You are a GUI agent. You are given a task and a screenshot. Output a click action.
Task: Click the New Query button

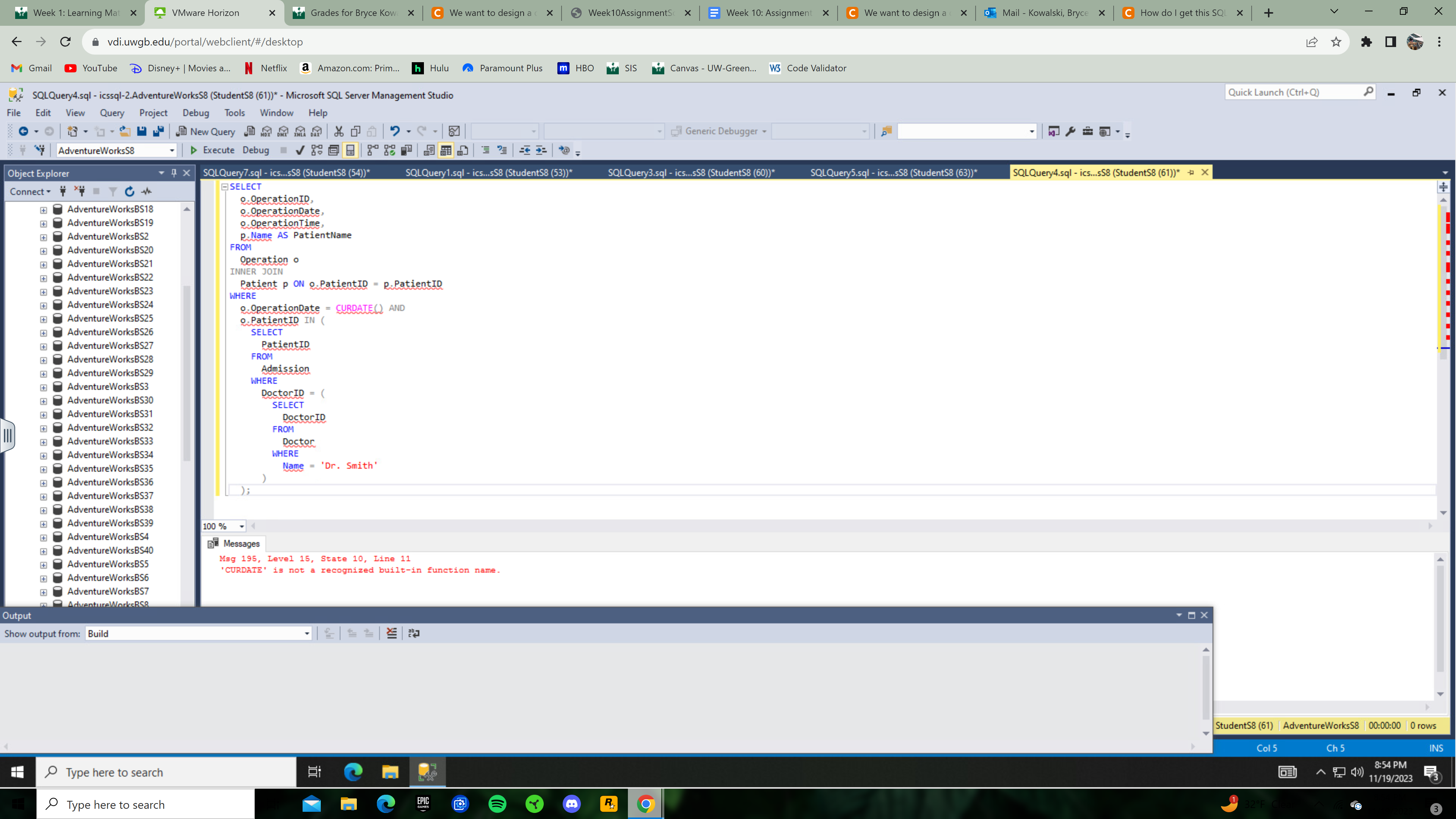[x=206, y=131]
